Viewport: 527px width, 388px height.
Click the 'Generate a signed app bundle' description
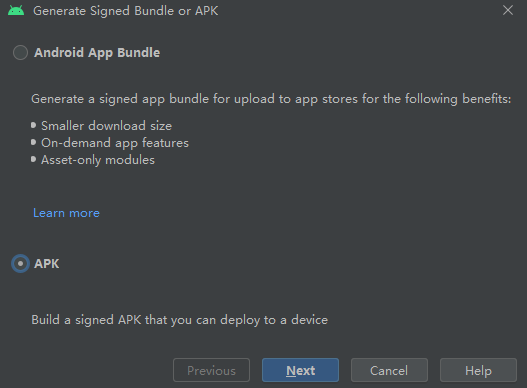pos(271,99)
